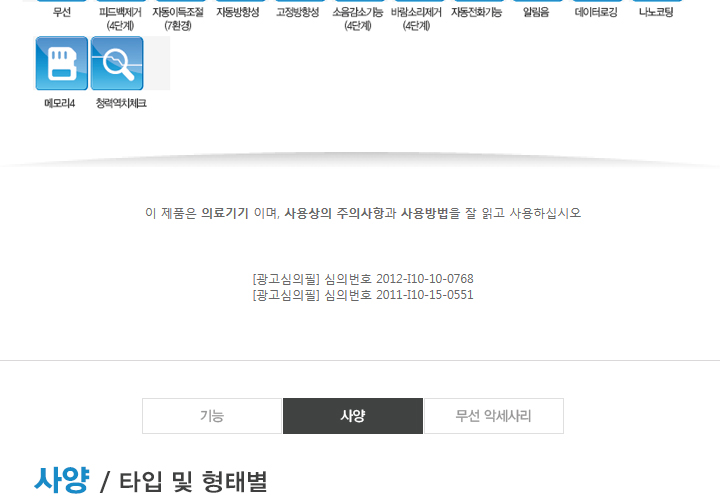This screenshot has height=500, width=720.
Task: Click the 청력역치체크 magnifier icon
Action: click(x=117, y=63)
